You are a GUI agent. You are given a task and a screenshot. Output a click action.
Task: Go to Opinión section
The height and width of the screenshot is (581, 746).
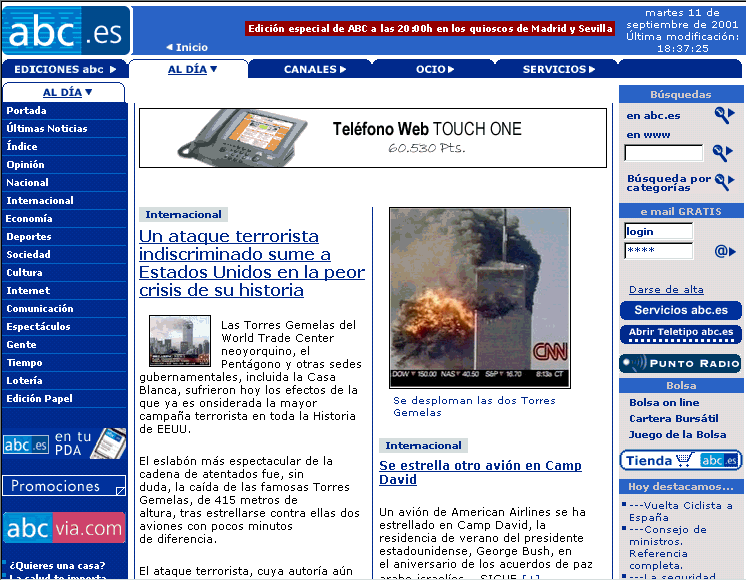coord(25,165)
